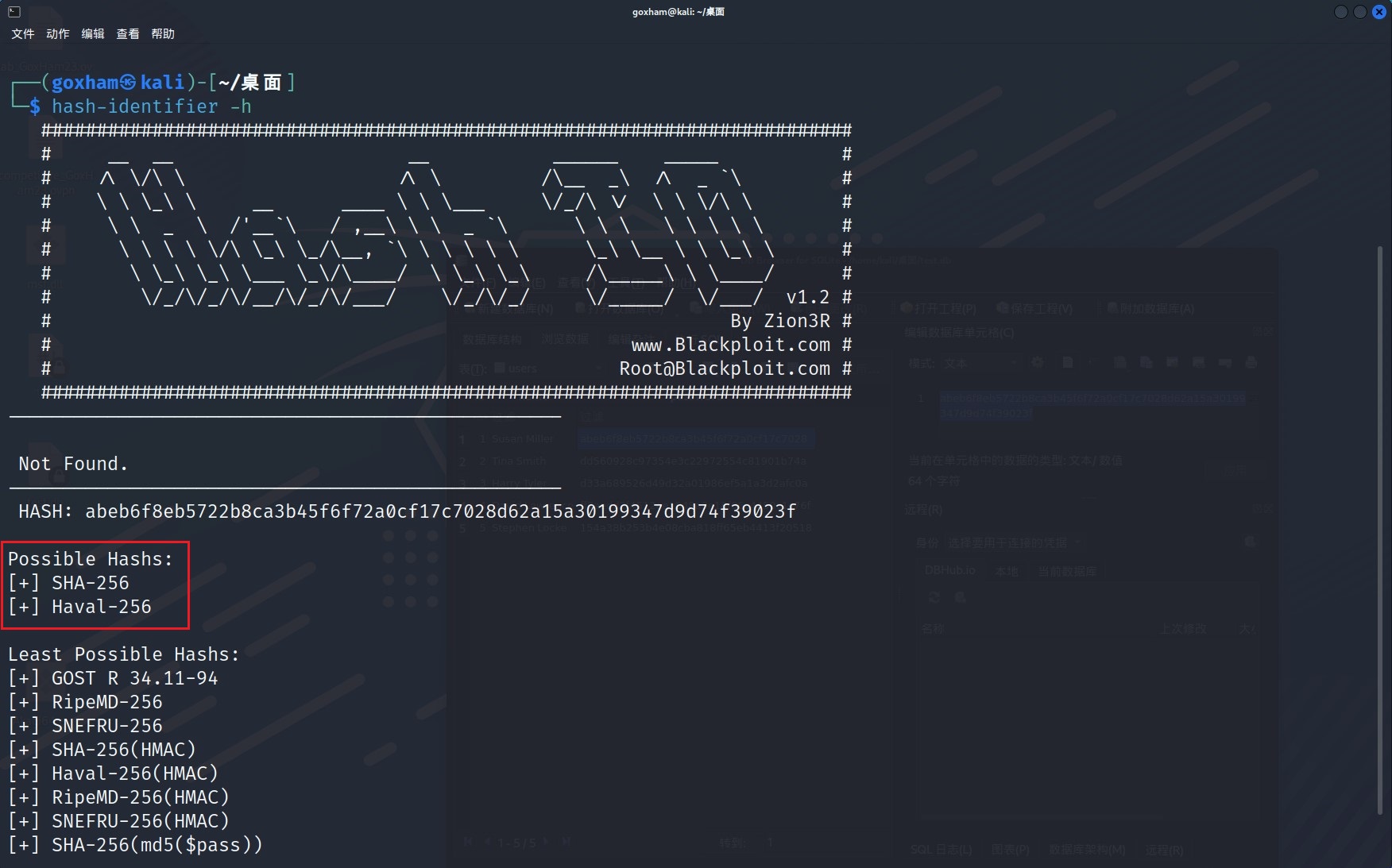Click the Not Found. message

click(73, 464)
